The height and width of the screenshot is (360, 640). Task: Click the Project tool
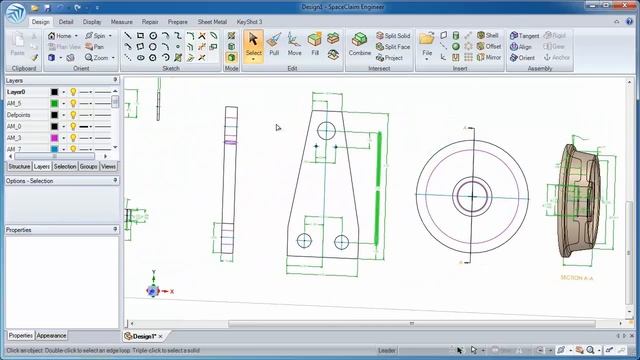coord(389,58)
